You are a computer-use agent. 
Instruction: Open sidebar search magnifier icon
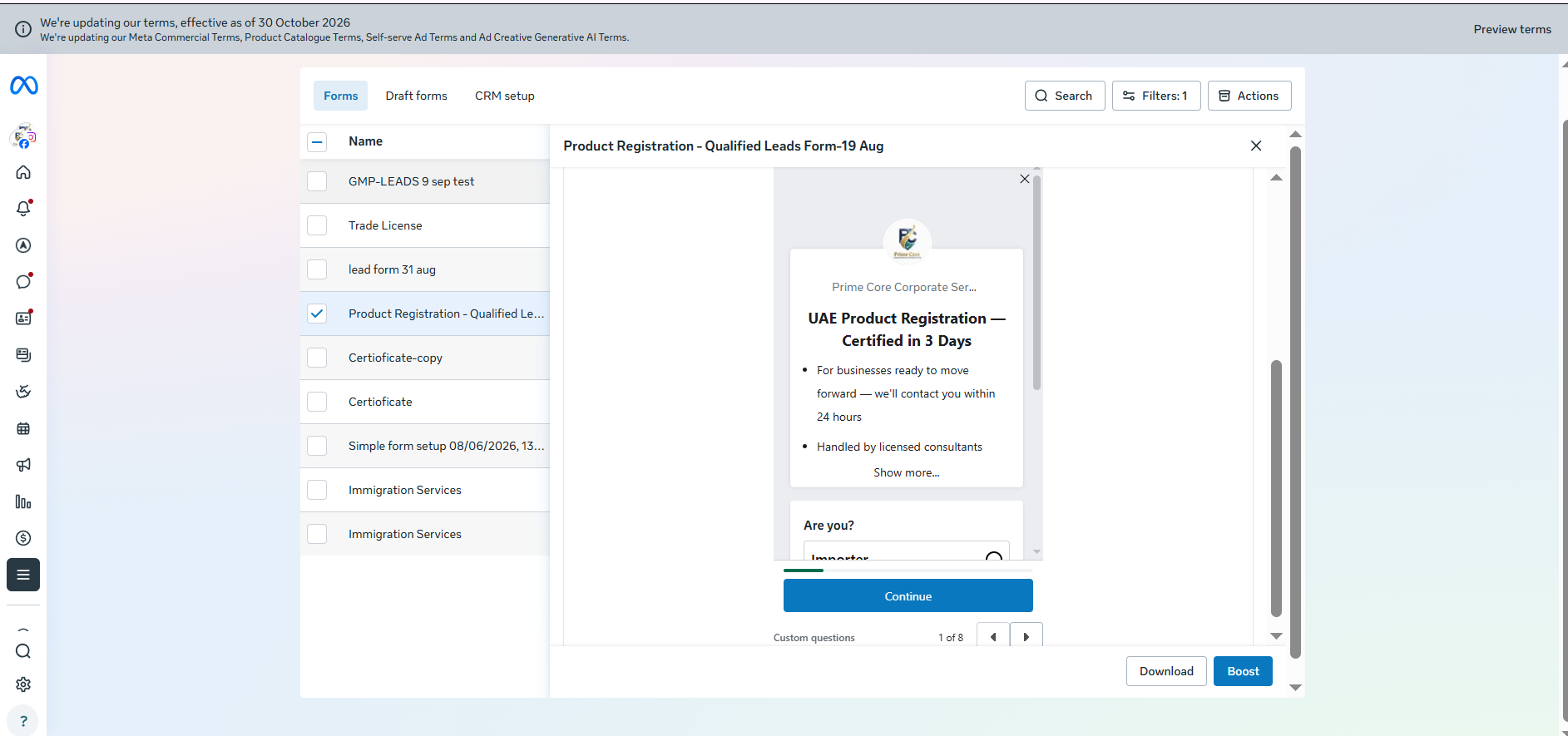(x=23, y=651)
